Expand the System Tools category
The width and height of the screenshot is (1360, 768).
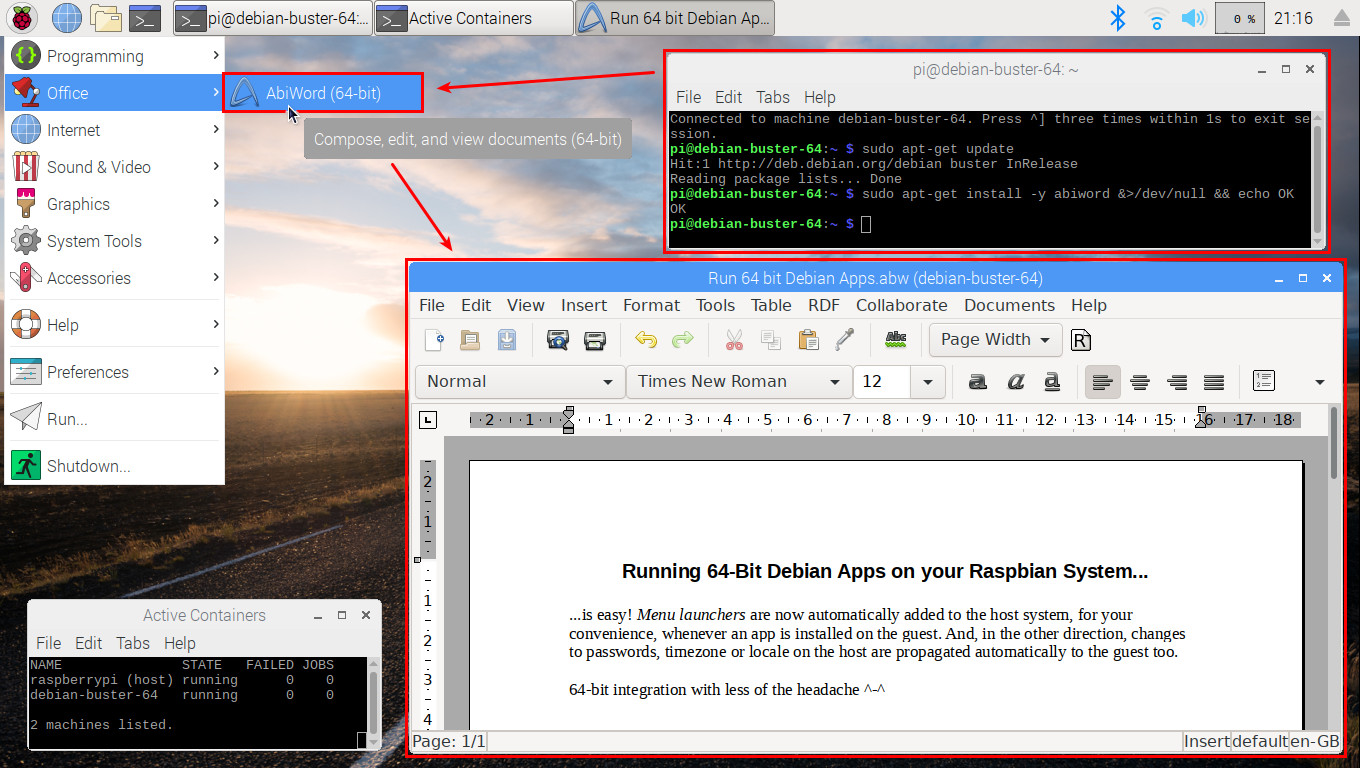pyautogui.click(x=114, y=241)
